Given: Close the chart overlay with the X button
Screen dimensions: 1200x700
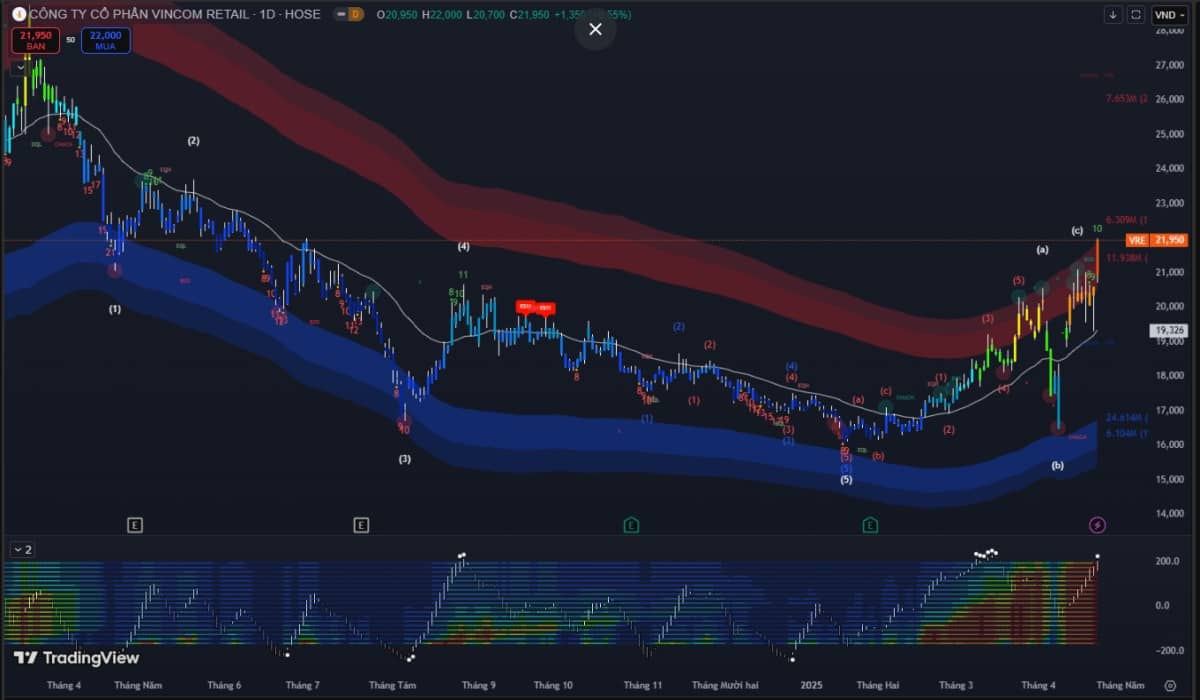Looking at the screenshot, I should point(595,29).
